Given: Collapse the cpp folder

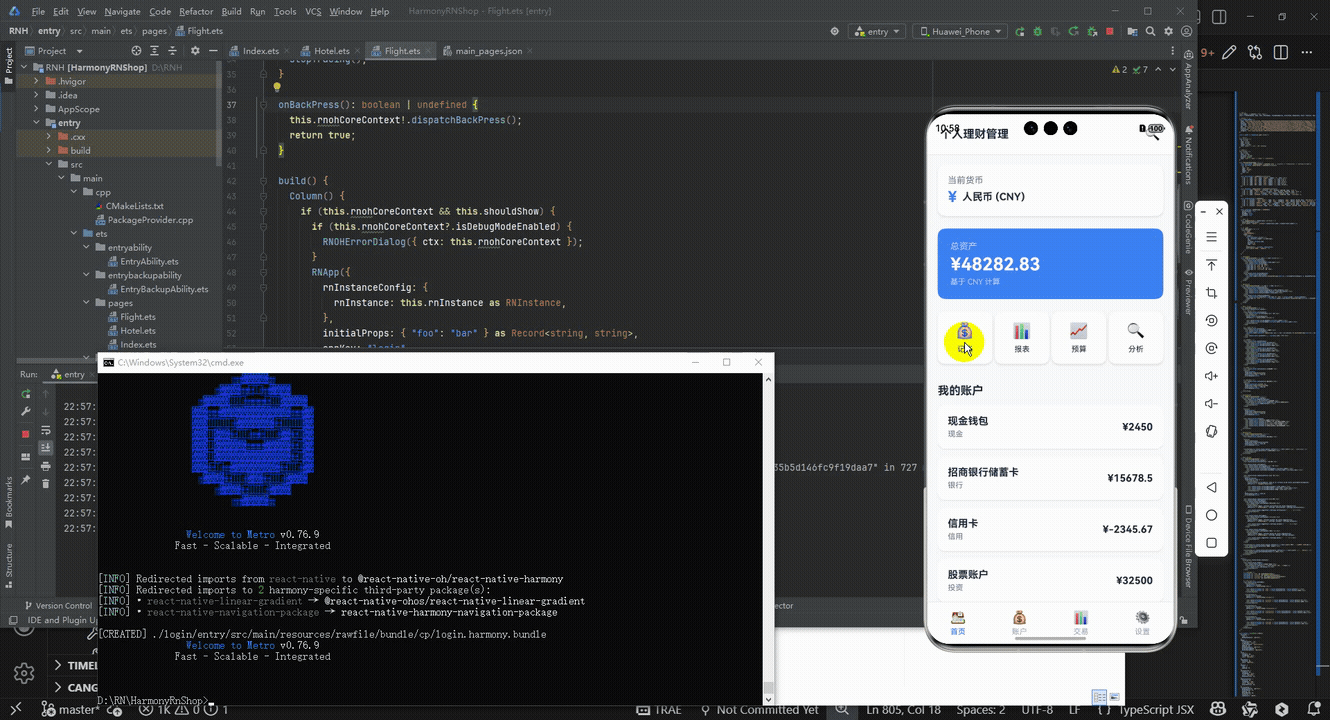Looking at the screenshot, I should [74, 192].
